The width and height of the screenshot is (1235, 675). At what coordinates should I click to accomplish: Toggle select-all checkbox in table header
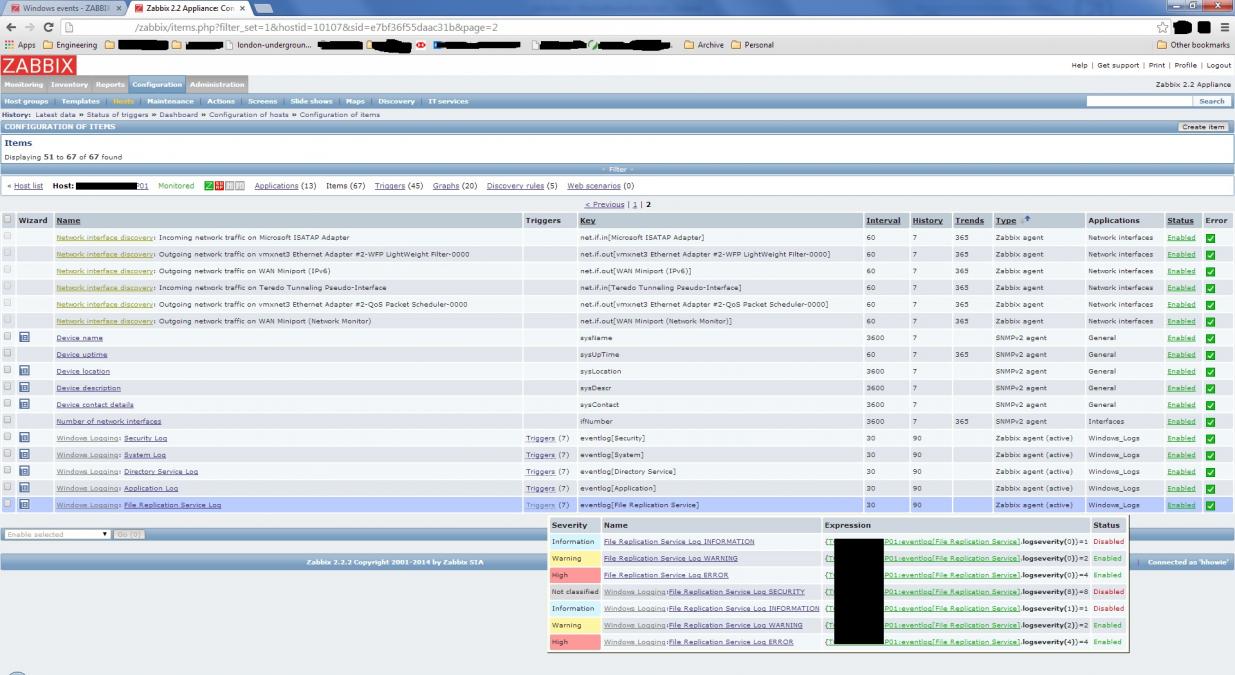point(8,220)
